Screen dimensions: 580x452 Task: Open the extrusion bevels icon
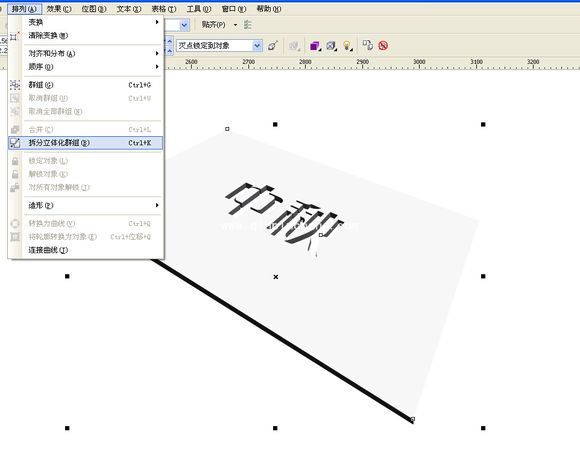(331, 45)
